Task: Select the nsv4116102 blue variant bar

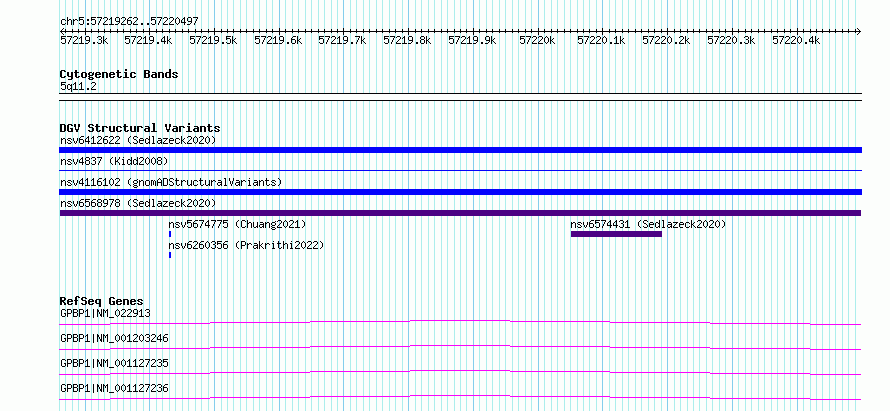Action: pos(460,192)
